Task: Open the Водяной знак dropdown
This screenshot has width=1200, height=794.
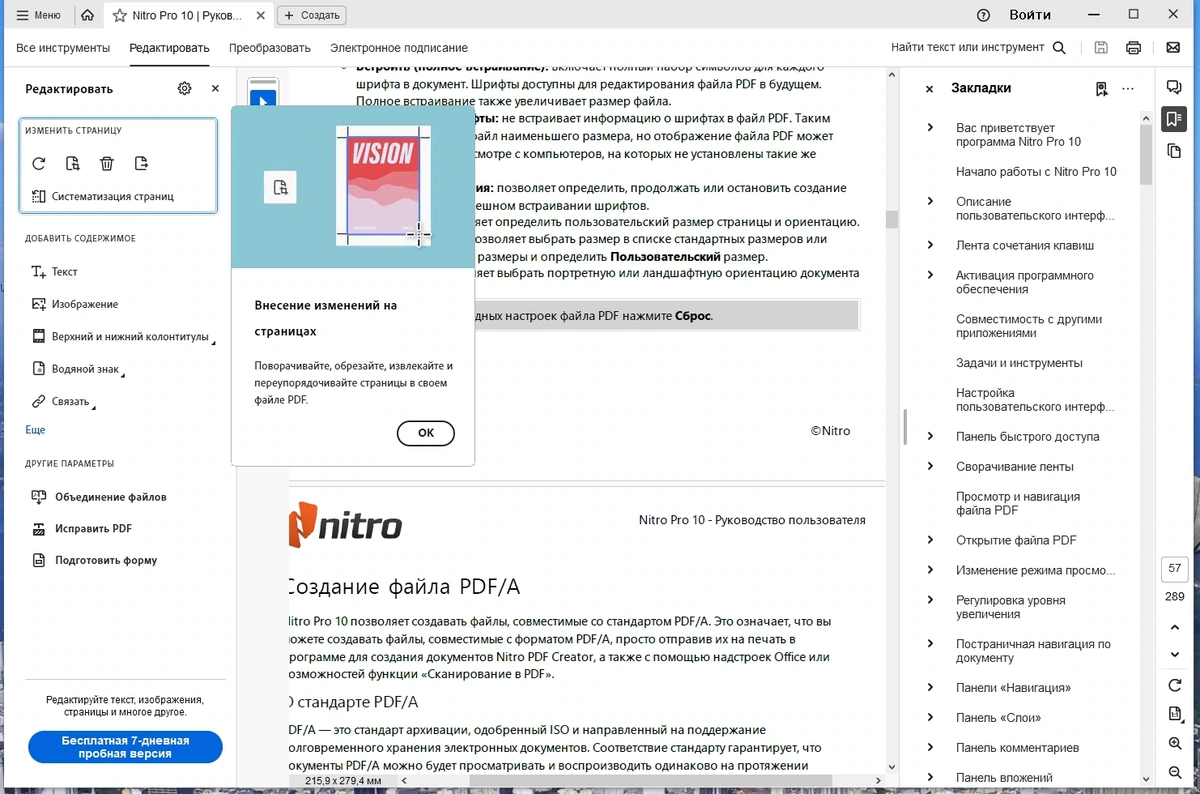Action: [78, 369]
